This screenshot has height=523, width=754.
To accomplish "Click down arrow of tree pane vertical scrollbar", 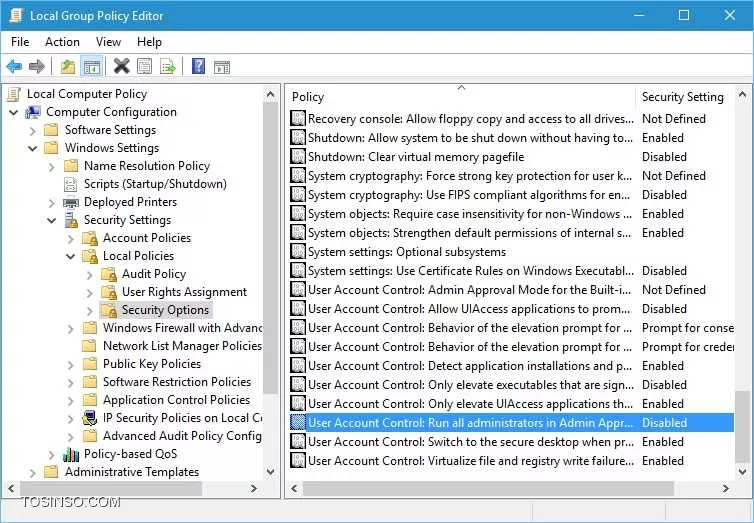I will click(270, 472).
